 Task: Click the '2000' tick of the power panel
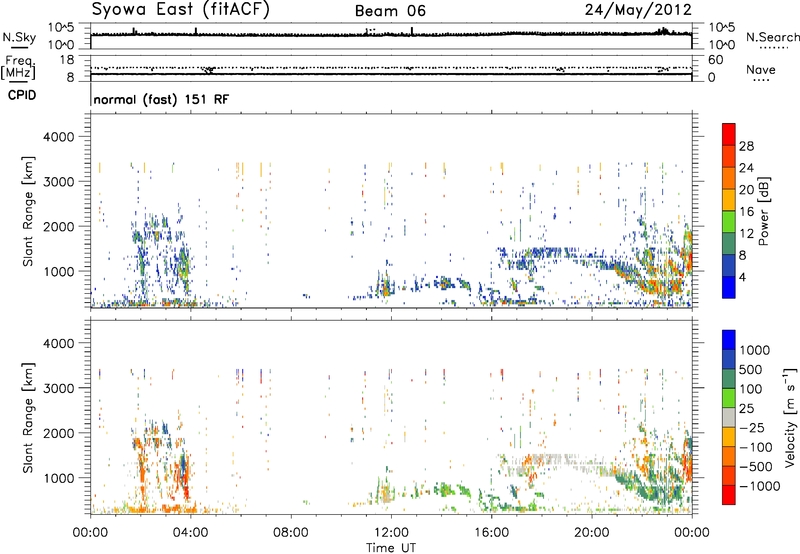(x=58, y=226)
